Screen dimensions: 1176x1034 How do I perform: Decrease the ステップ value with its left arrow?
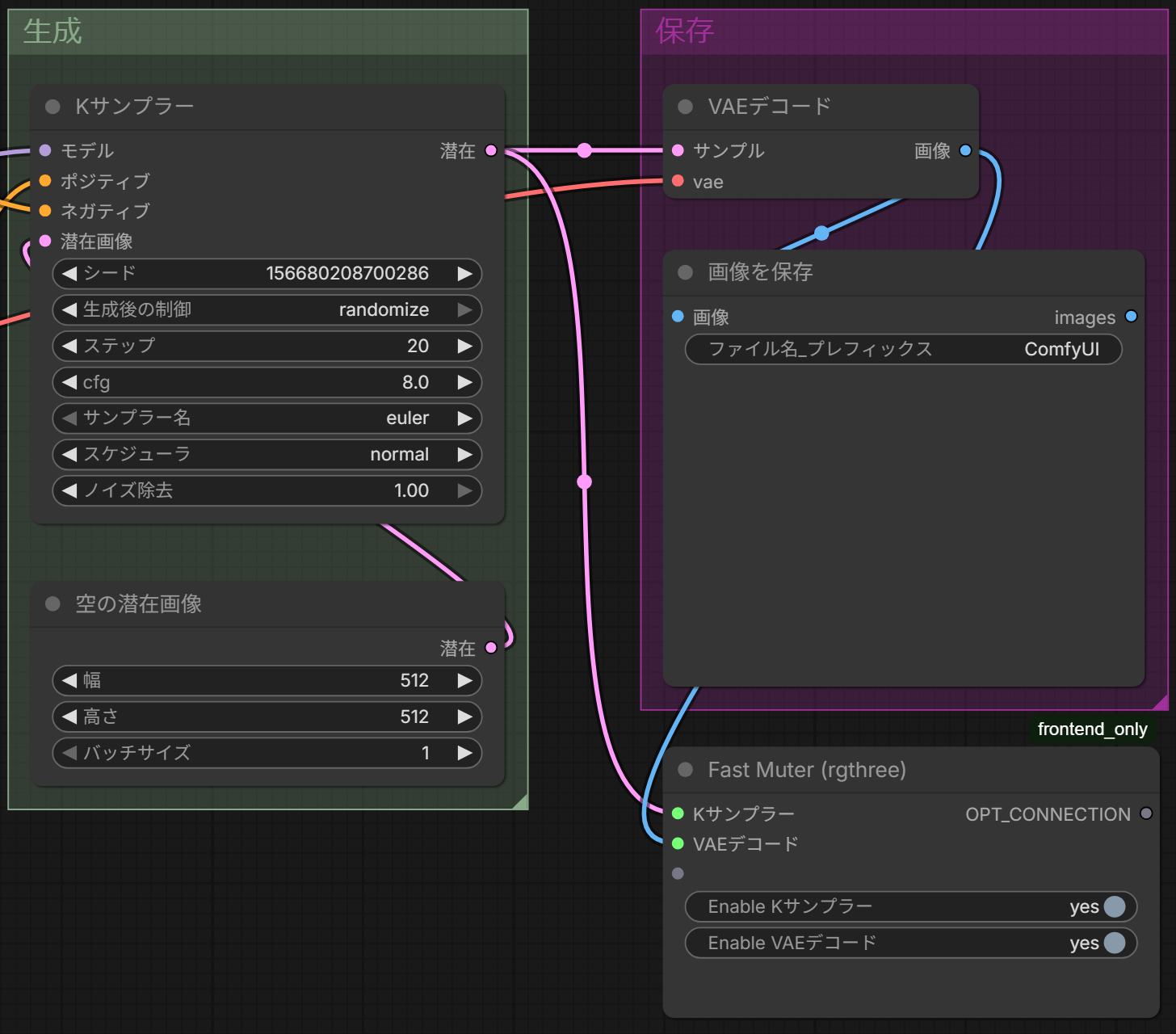coord(69,346)
